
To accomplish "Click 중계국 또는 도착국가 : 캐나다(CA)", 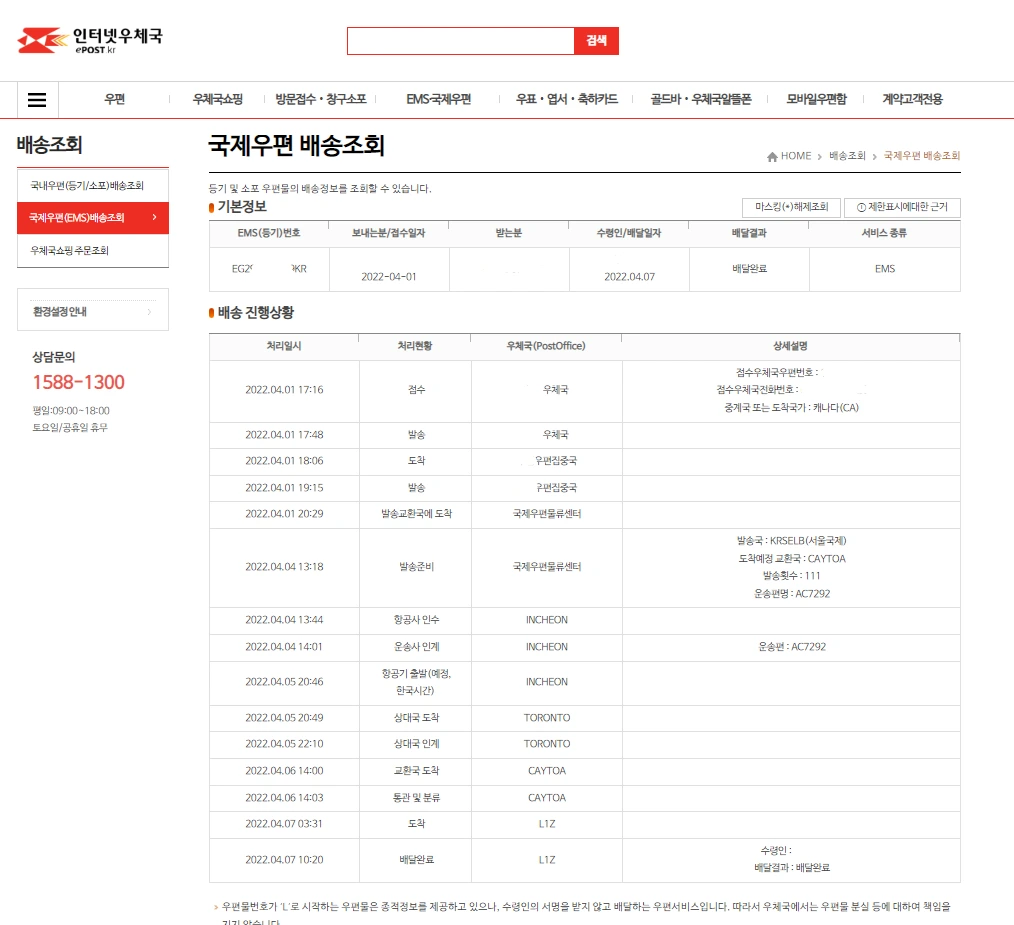I will 792,408.
